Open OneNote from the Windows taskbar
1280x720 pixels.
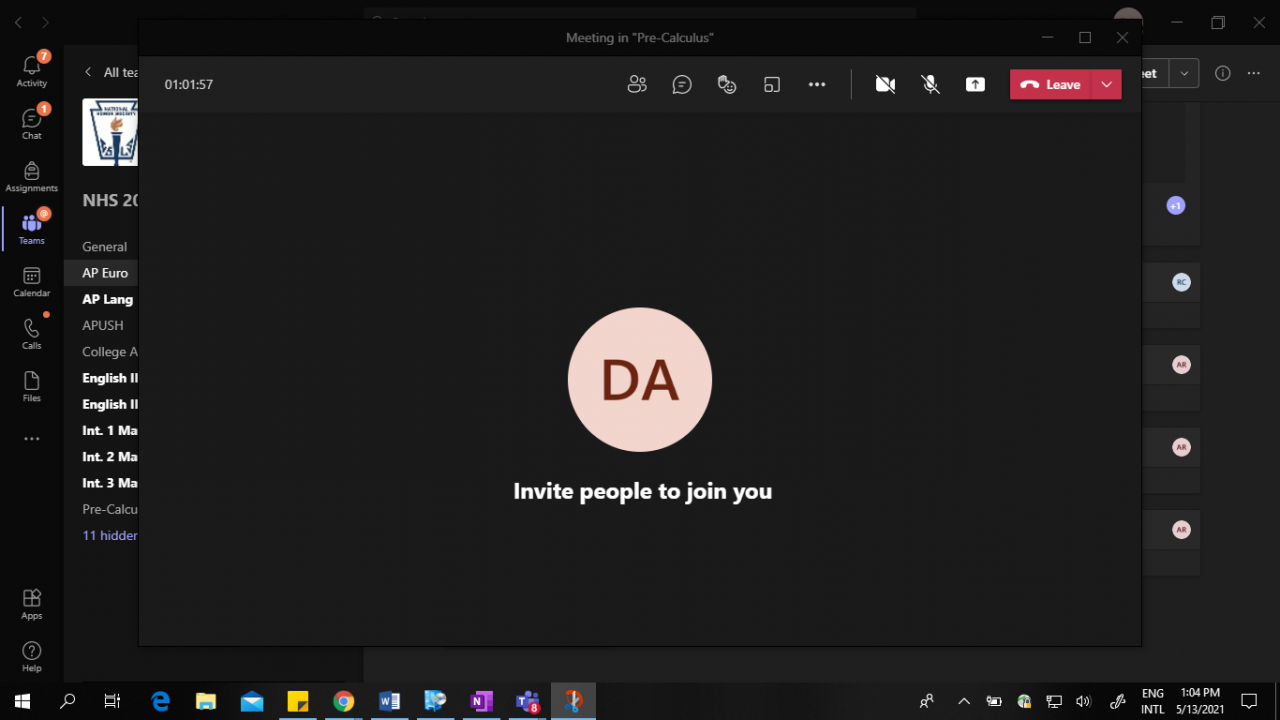point(481,701)
